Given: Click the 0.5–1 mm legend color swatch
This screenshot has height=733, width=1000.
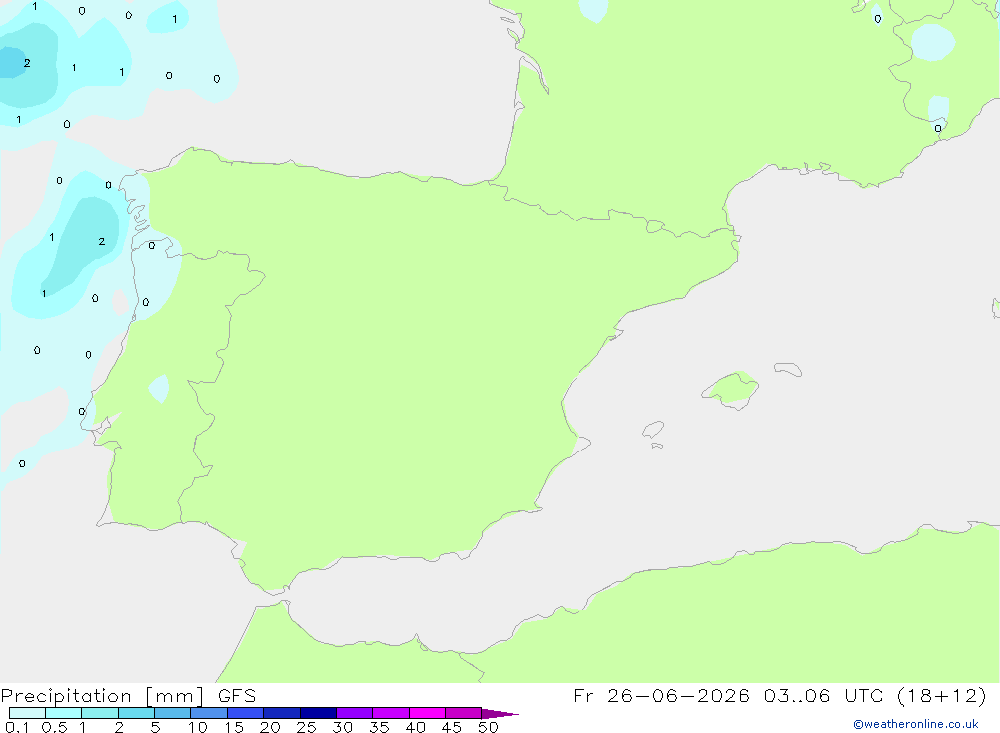Looking at the screenshot, I should tap(63, 713).
